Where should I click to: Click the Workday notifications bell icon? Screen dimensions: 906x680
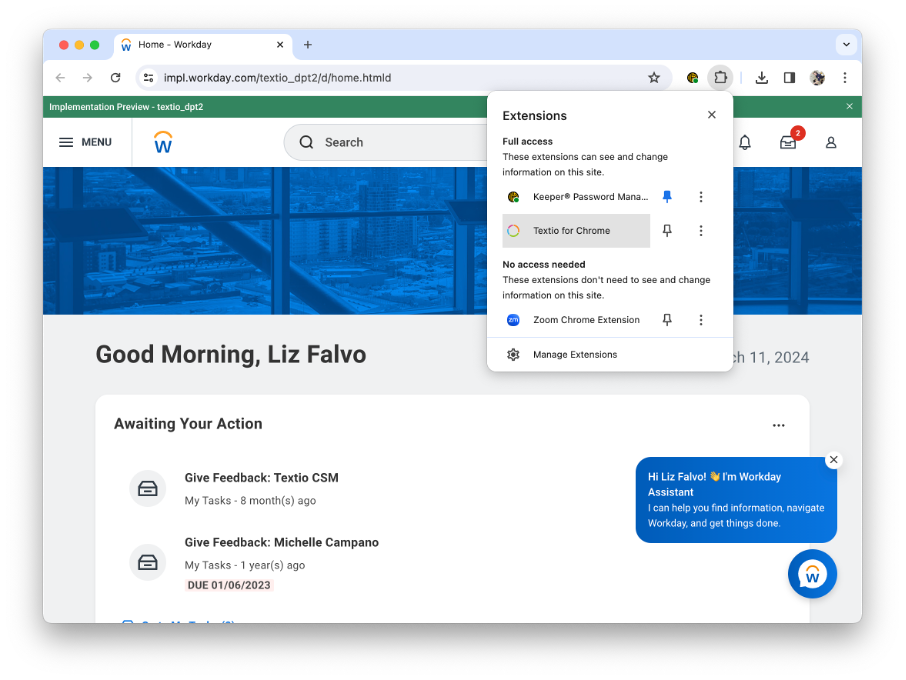[x=745, y=143]
